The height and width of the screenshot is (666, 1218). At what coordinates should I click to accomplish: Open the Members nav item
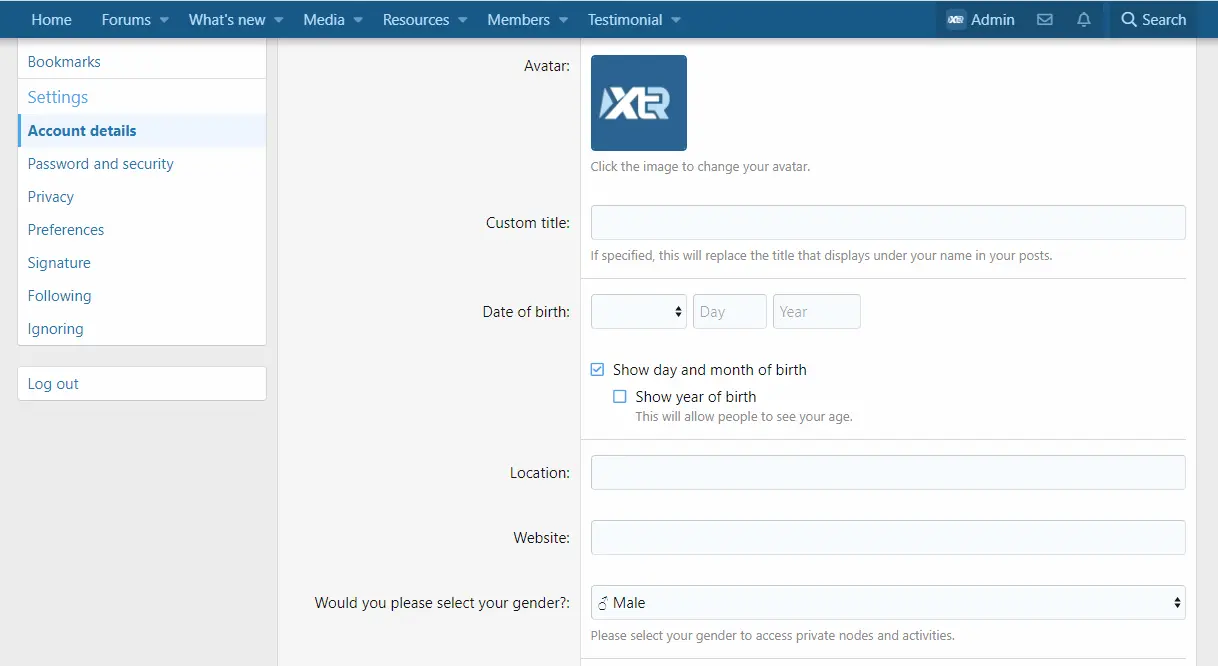(518, 20)
